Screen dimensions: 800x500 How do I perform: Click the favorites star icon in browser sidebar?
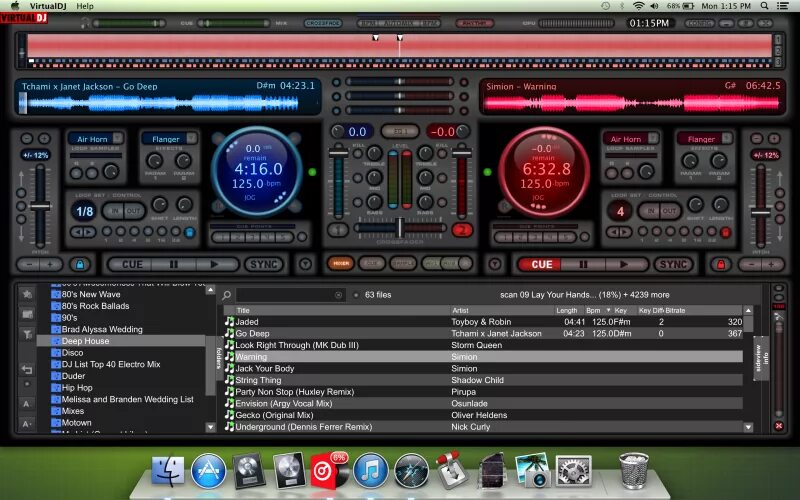[x=27, y=294]
